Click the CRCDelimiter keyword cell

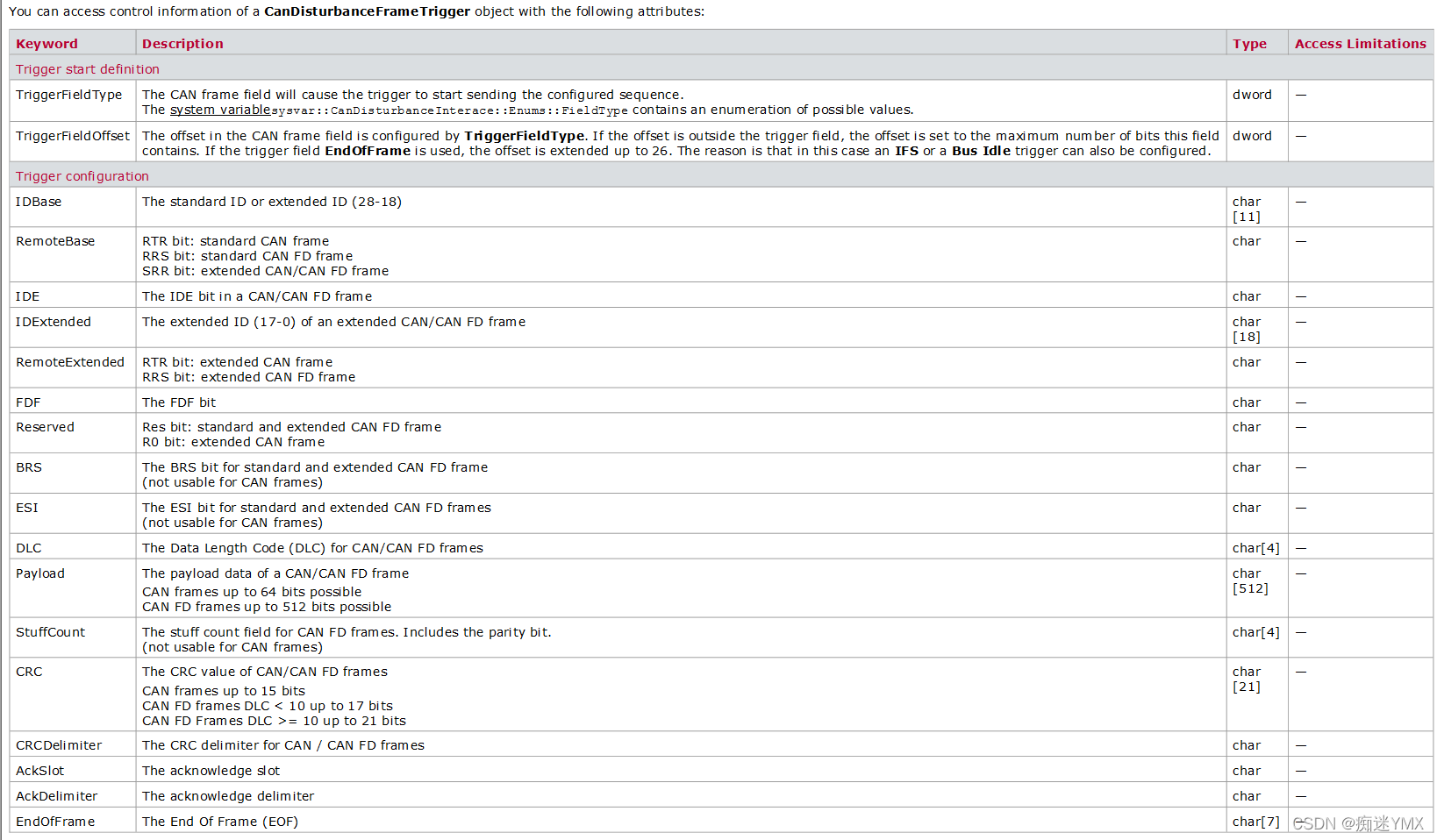pos(73,744)
